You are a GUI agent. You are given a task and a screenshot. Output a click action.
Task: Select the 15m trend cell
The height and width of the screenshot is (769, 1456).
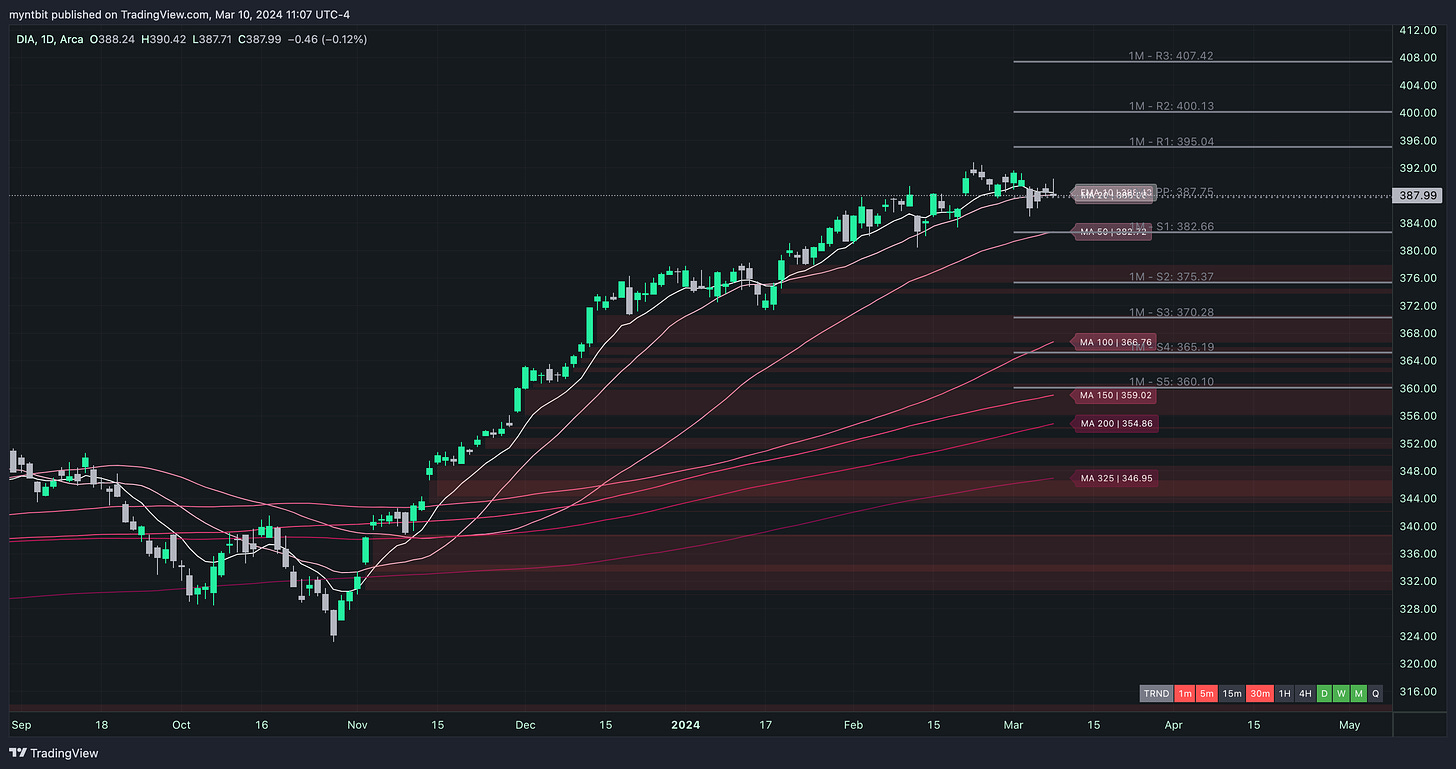[x=1232, y=693]
